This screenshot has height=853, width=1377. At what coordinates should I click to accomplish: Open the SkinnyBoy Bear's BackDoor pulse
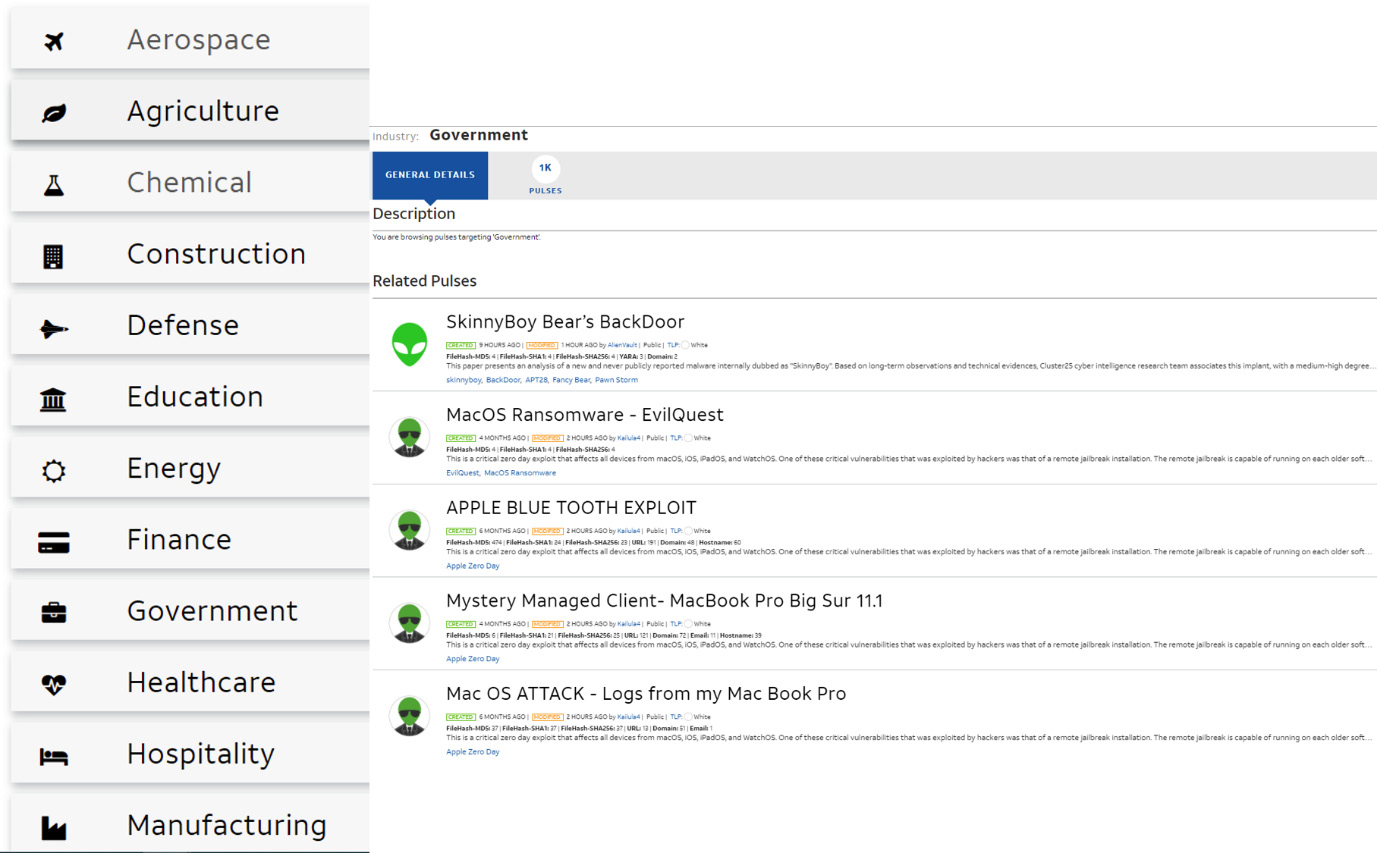click(x=565, y=322)
